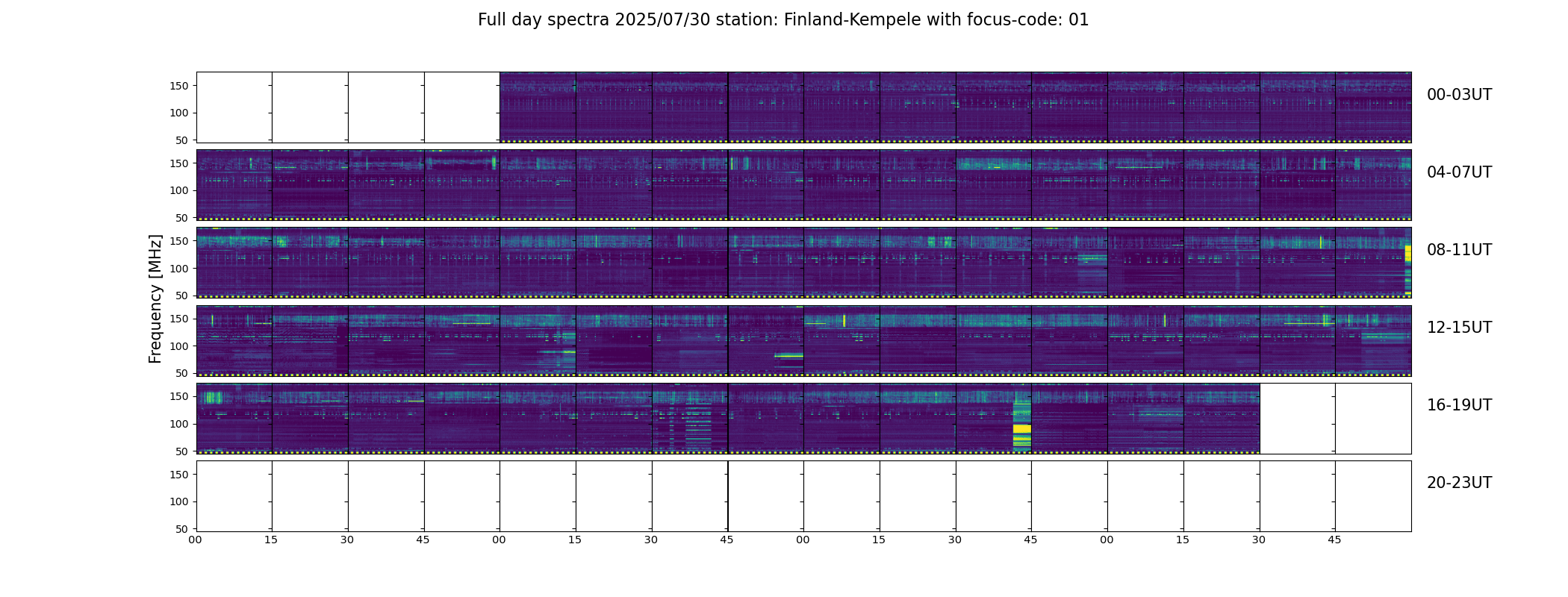
Task: Open the first spectrogram panel in the 12-15UT row
Action: tap(234, 340)
